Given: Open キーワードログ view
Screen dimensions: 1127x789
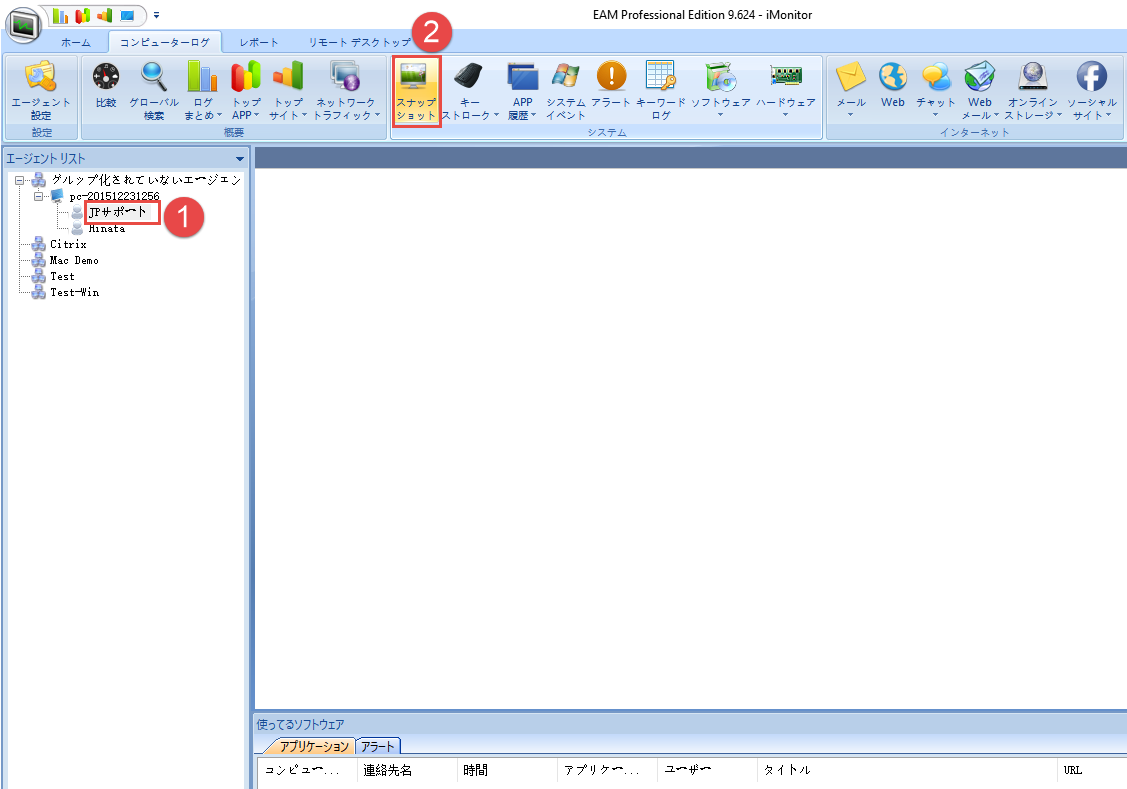Looking at the screenshot, I should tap(661, 90).
